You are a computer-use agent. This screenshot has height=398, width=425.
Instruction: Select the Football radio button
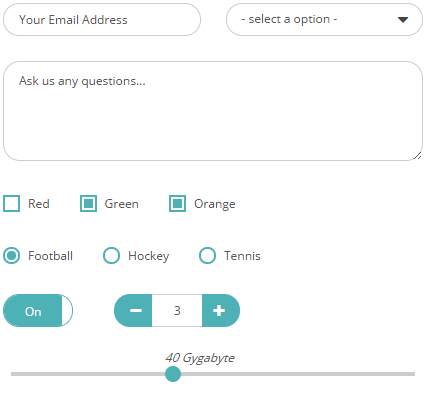[x=12, y=256]
